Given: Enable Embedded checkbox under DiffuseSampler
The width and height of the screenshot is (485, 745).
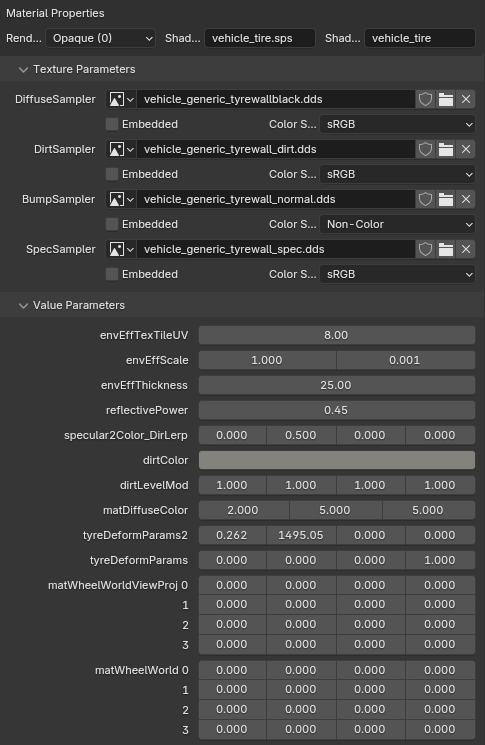Looking at the screenshot, I should point(112,124).
